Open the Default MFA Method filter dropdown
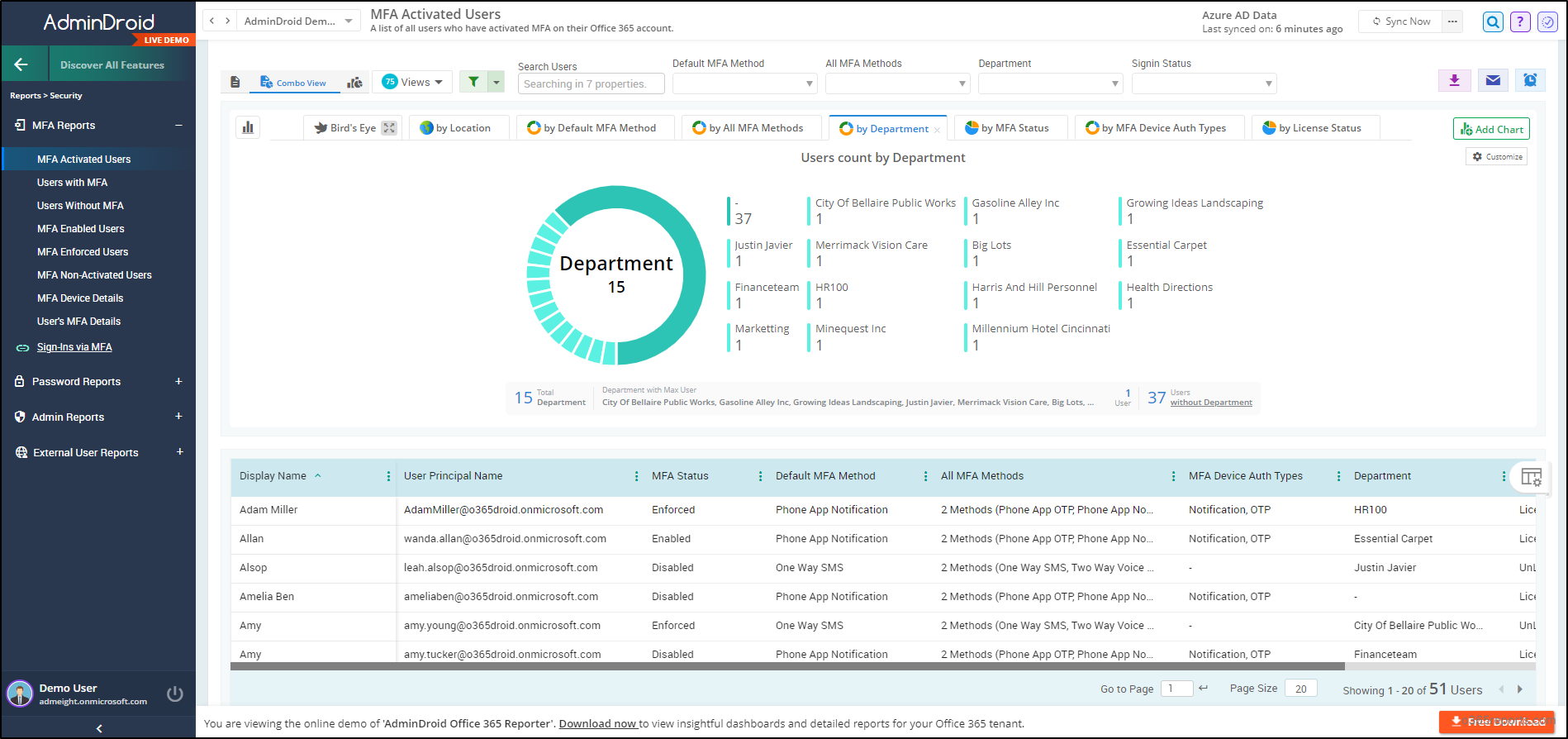 tap(744, 83)
